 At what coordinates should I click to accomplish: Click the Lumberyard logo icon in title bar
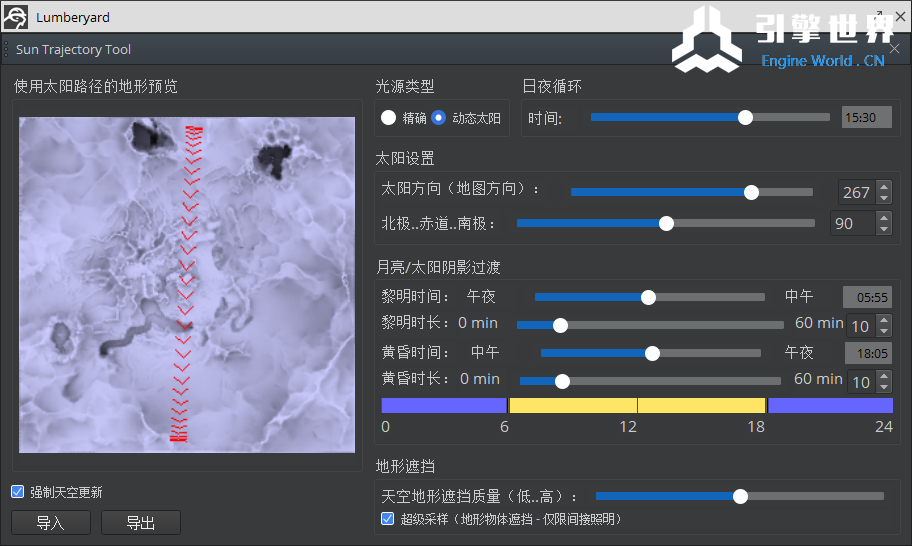(15, 17)
